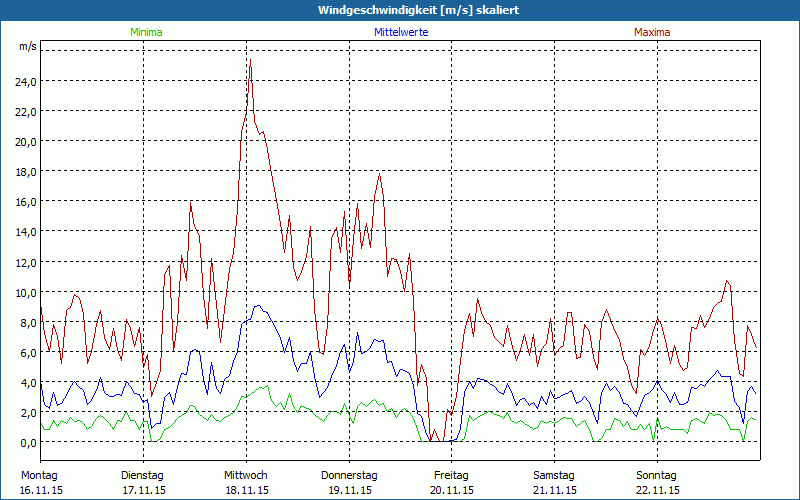800x500 pixels.
Task: Click the 12,0 y-axis tick label
Action: (x=25, y=262)
